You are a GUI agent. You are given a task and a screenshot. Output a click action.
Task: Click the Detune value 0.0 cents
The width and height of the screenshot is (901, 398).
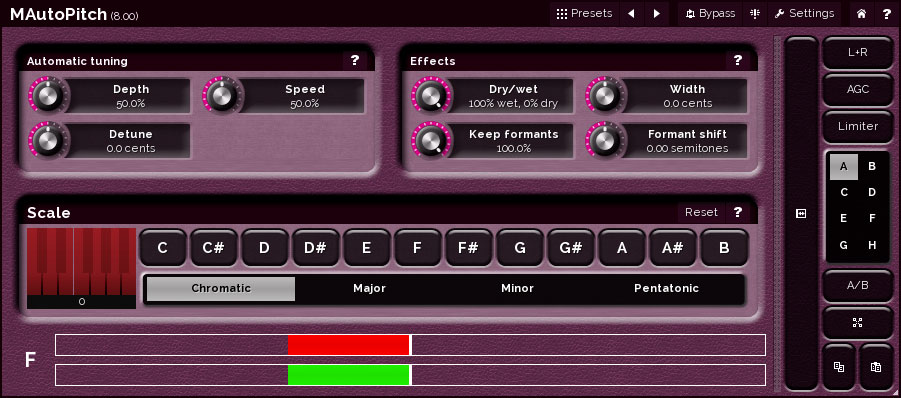tap(131, 149)
